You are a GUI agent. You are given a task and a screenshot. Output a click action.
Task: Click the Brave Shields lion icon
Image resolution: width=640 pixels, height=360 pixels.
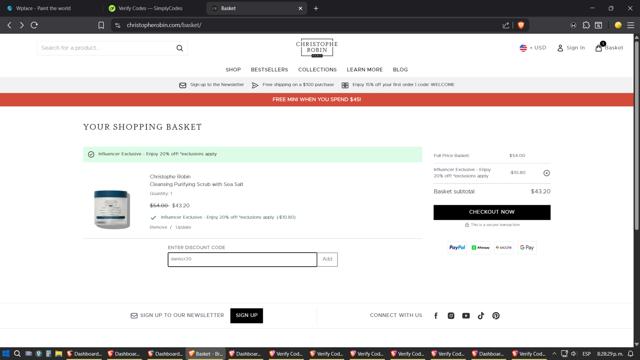coord(521,25)
